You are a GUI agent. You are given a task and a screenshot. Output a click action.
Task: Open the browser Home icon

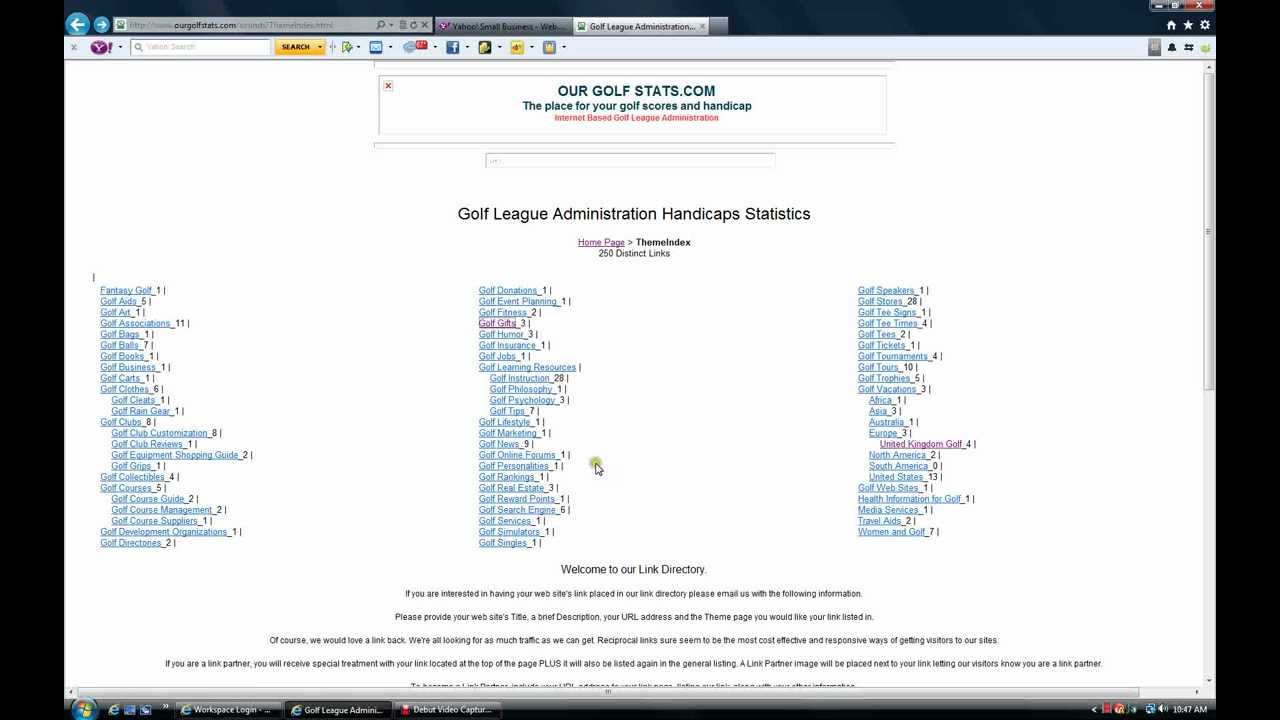click(x=1171, y=25)
